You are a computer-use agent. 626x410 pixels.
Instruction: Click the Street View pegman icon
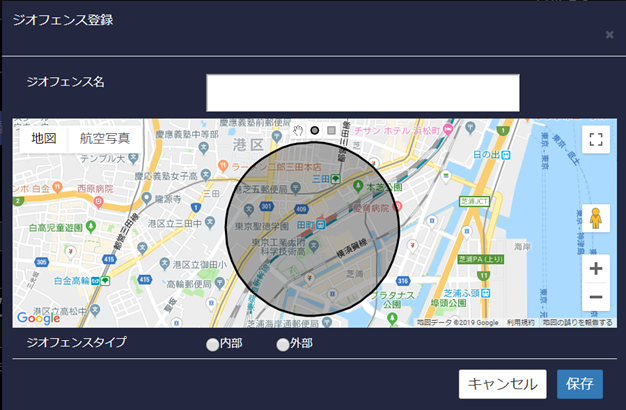596,218
